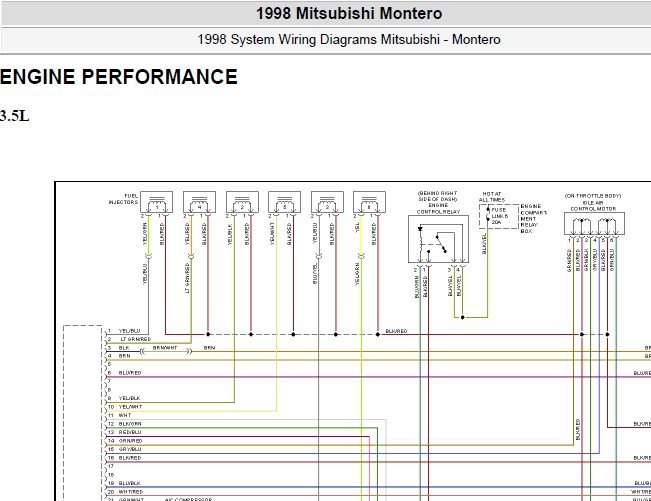Click connector pin row '13 RED/BLU'
651x501 pixels.
(x=124, y=432)
